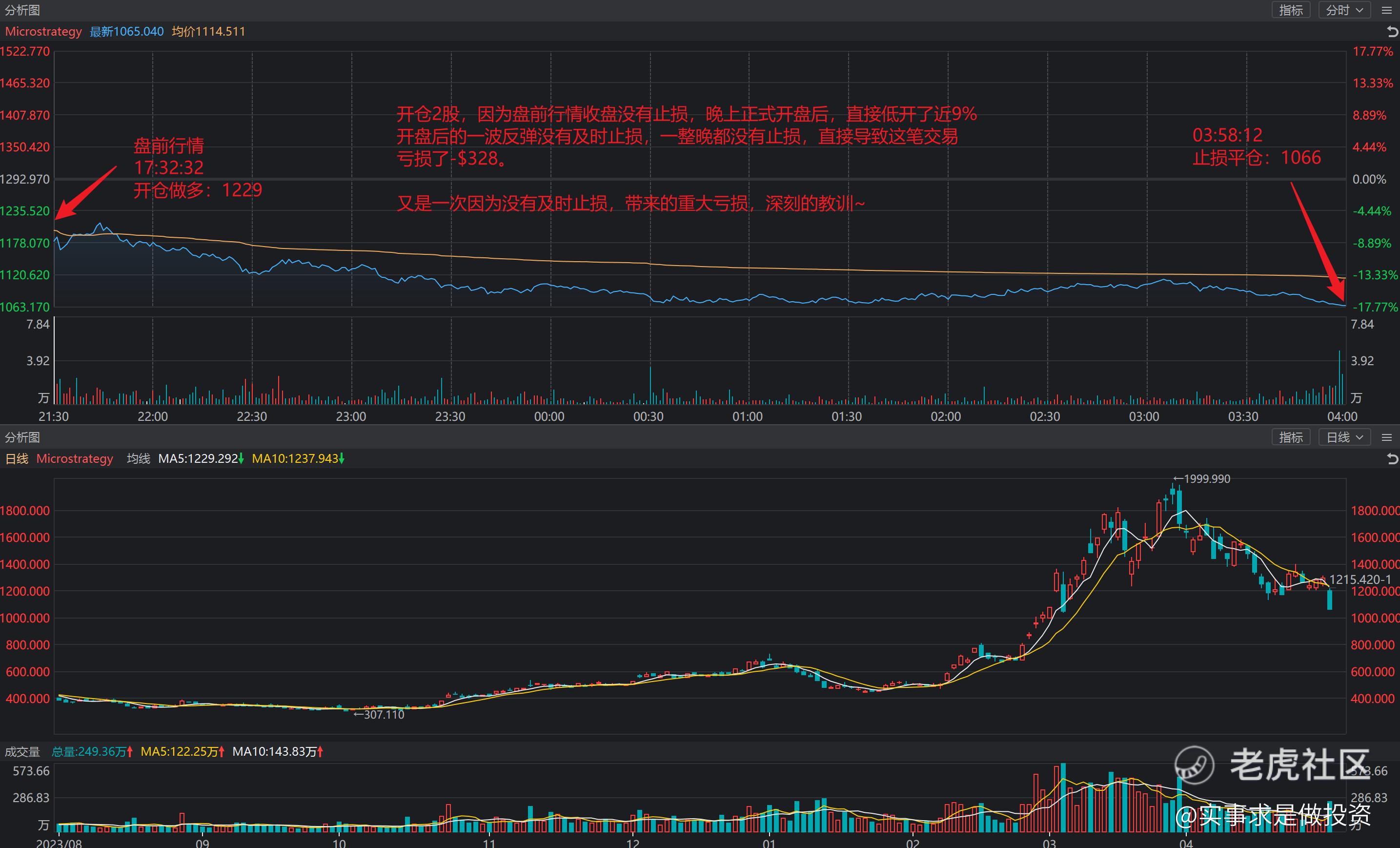This screenshot has width=1400, height=848.
Task: Click the 指标 button in daily chart
Action: point(1291,437)
